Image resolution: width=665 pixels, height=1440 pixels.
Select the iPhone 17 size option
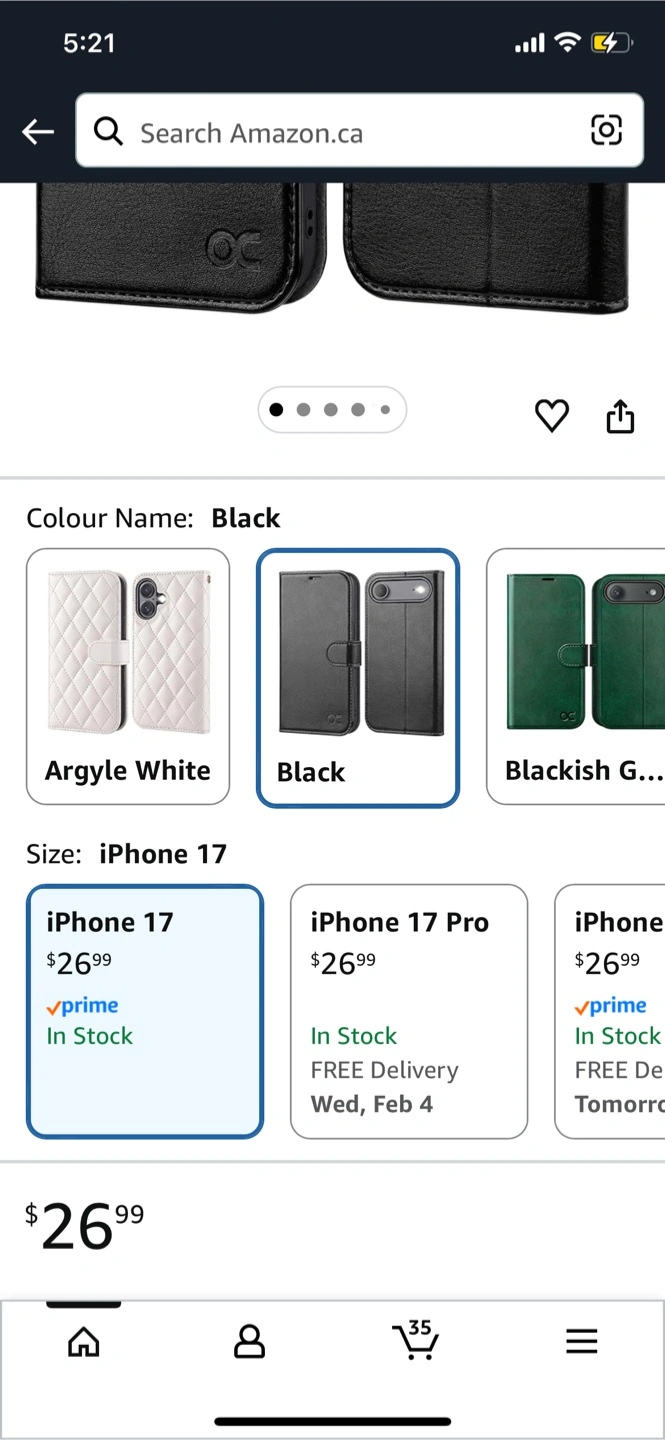click(145, 1011)
